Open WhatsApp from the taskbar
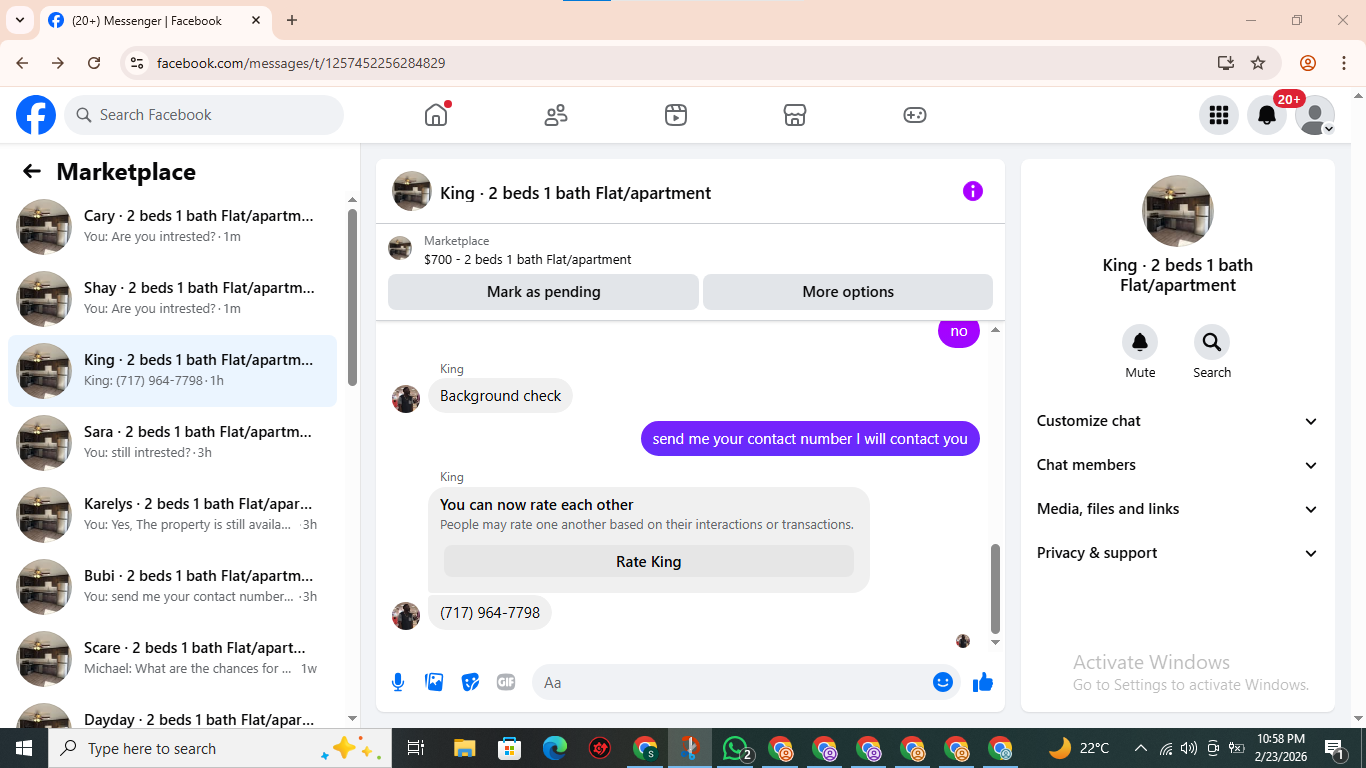1366x768 pixels. (736, 748)
